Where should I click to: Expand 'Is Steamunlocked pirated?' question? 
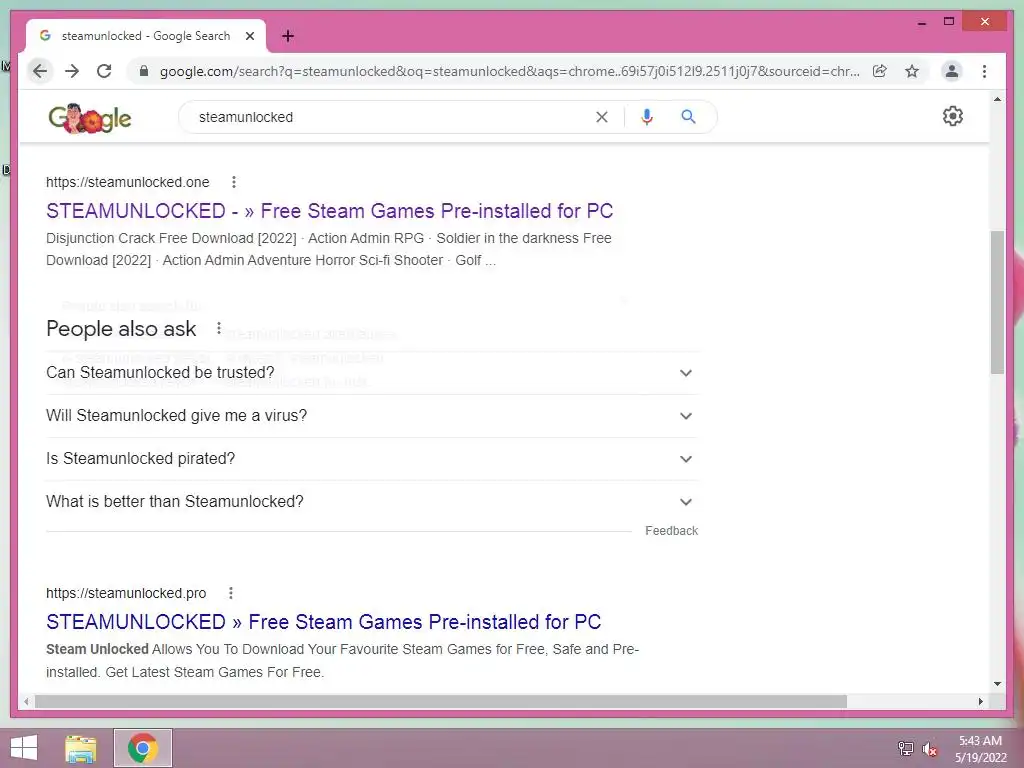[372, 459]
